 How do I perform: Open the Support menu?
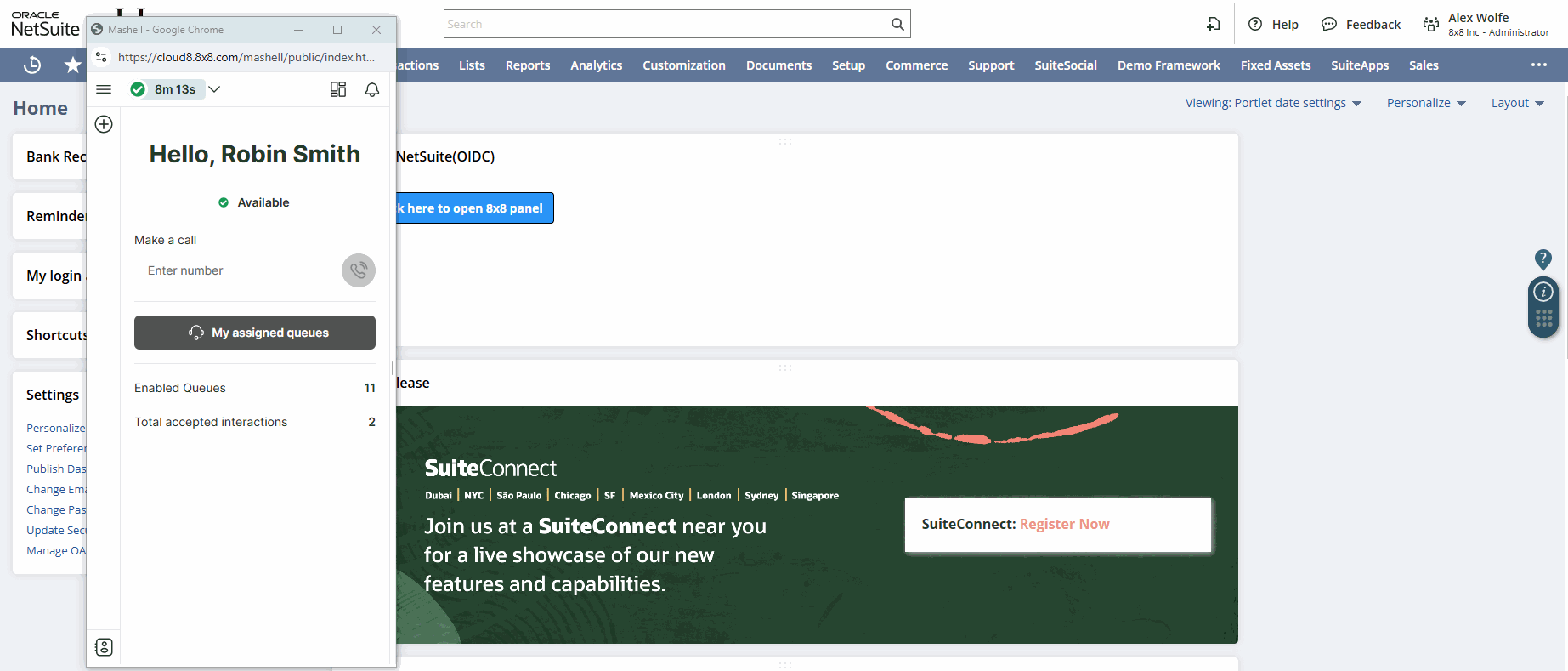click(991, 65)
